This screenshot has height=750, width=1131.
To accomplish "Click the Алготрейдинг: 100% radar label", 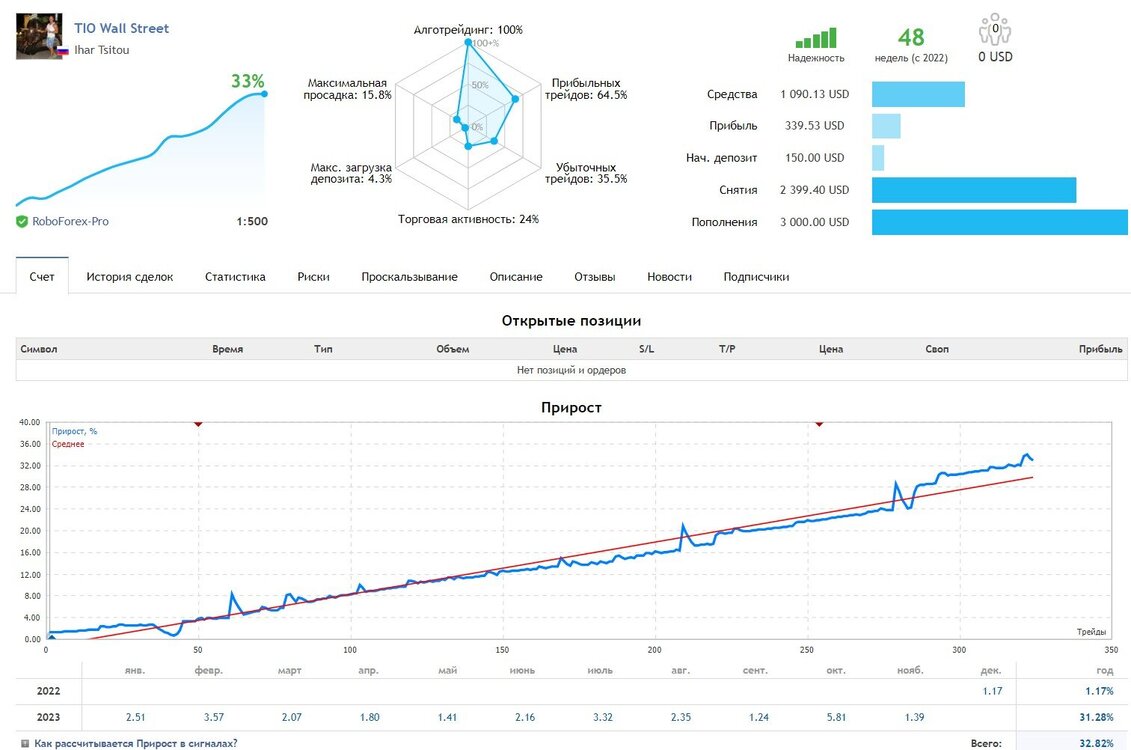I will (468, 30).
